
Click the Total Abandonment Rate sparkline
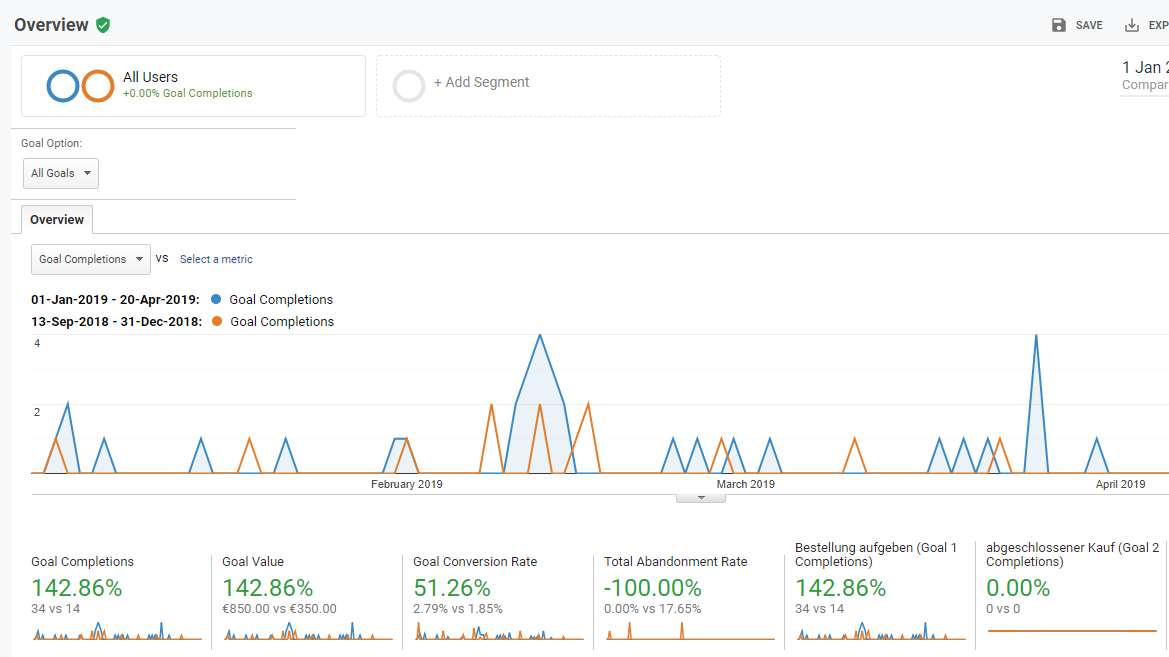click(x=689, y=631)
